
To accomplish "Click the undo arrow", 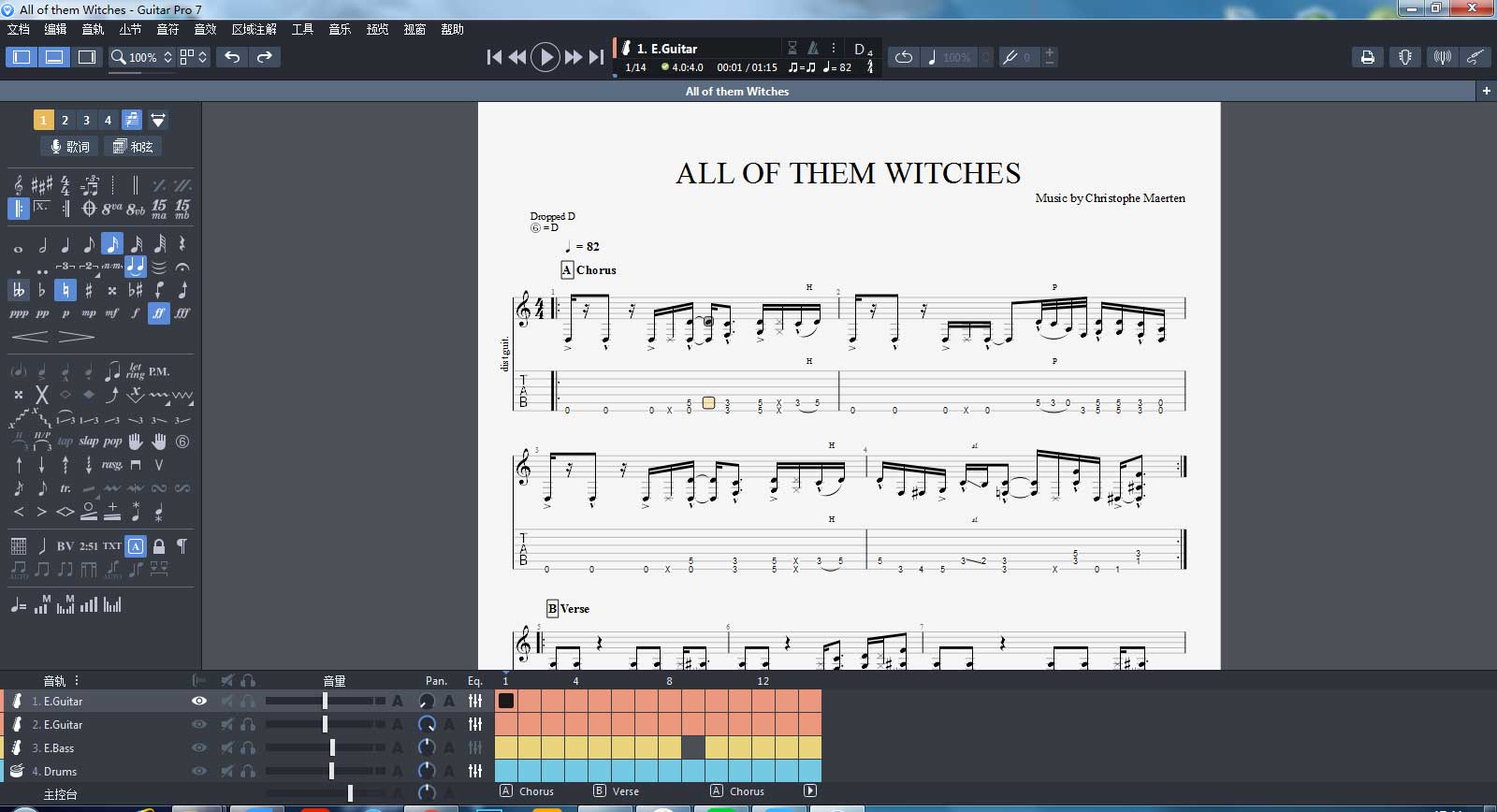I will [x=232, y=57].
